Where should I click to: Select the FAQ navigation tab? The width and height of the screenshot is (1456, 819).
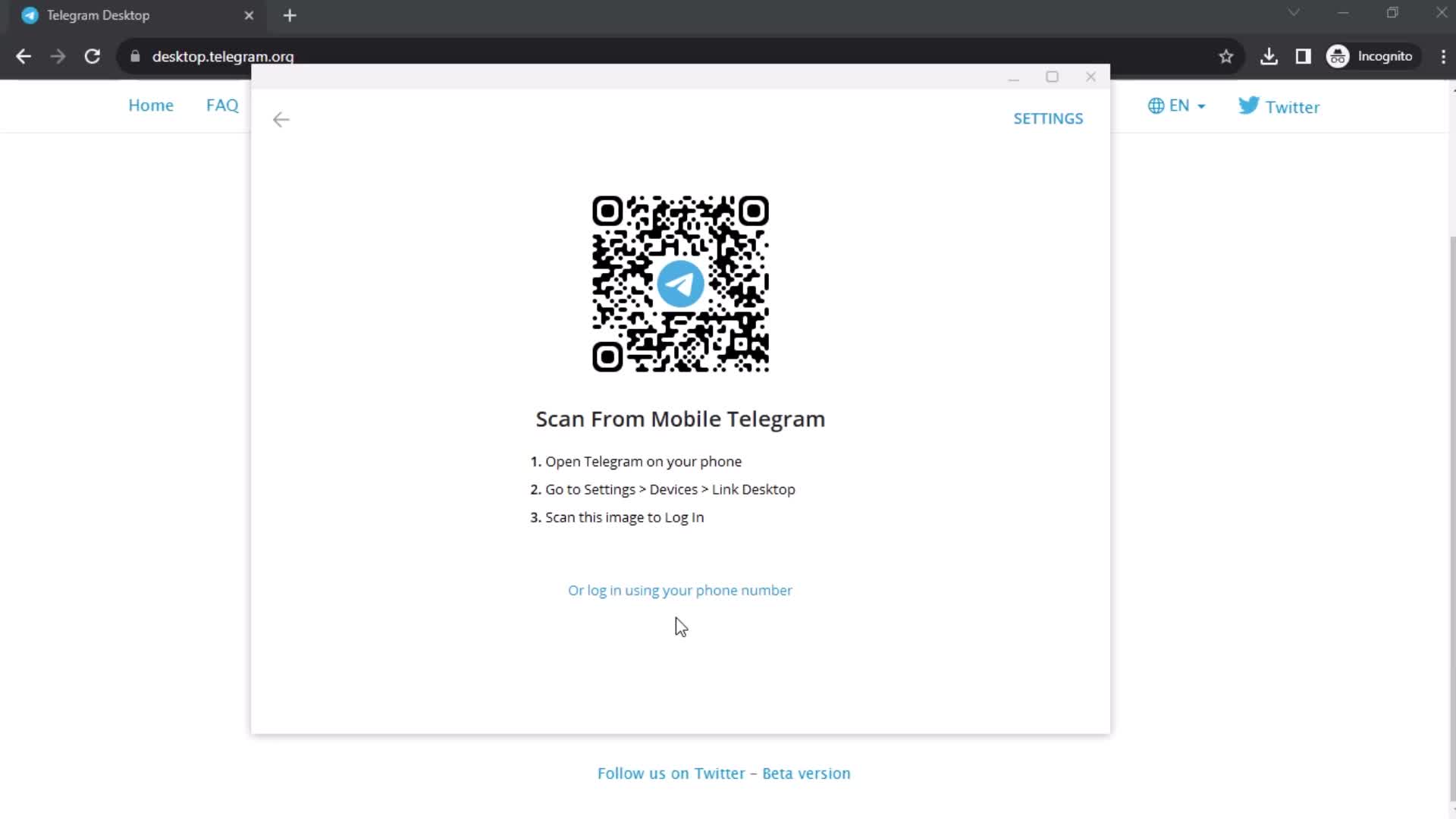222,105
